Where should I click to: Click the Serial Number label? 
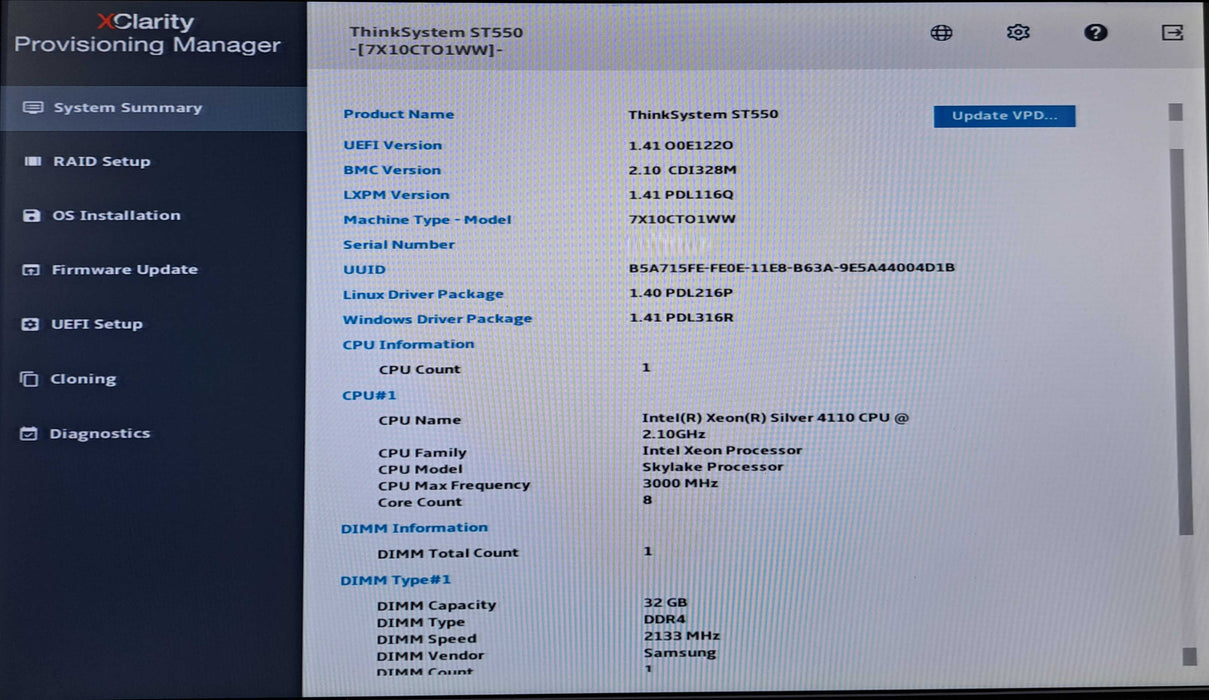point(399,244)
